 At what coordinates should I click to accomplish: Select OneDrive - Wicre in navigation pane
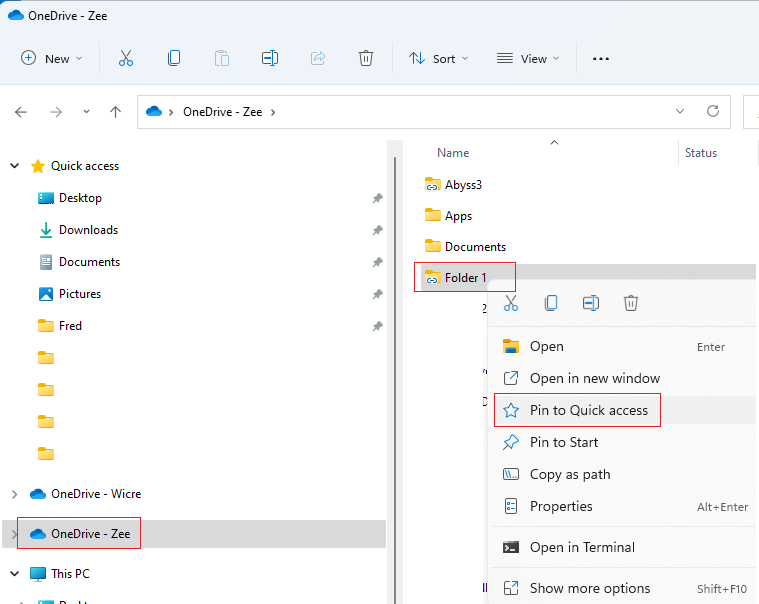pyautogui.click(x=96, y=494)
